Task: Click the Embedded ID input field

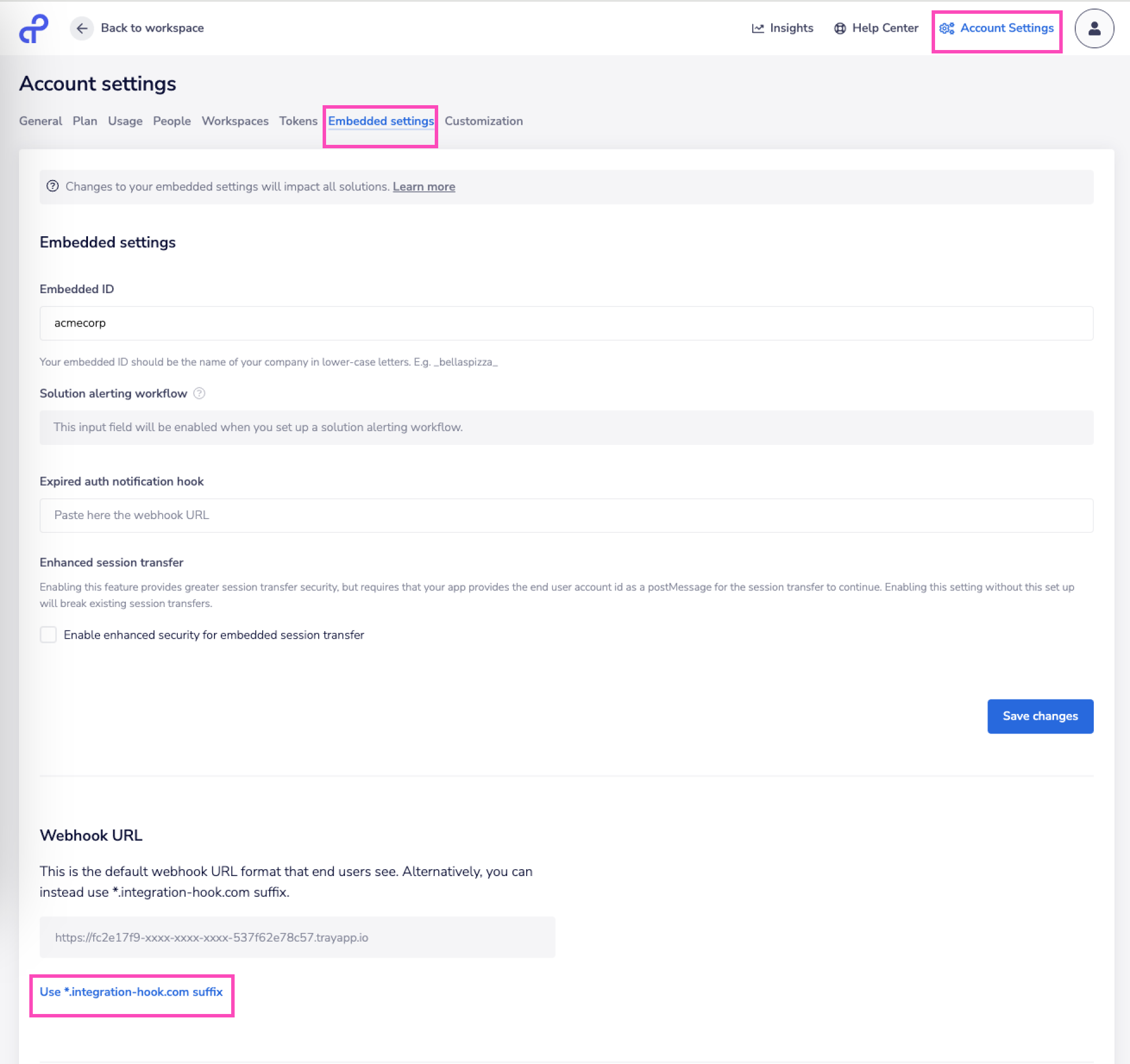Action: pos(566,323)
